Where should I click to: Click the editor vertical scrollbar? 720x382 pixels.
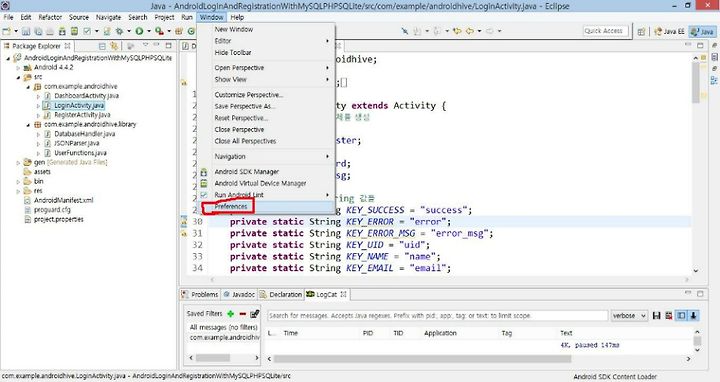697,83
